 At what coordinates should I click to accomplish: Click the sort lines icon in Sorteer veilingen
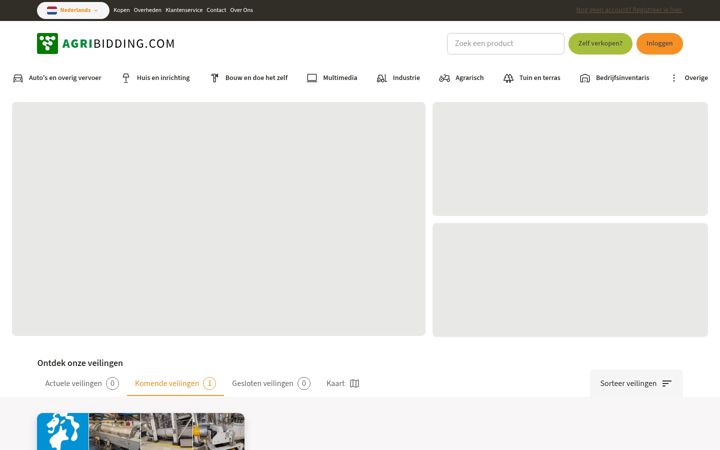pyautogui.click(x=667, y=383)
